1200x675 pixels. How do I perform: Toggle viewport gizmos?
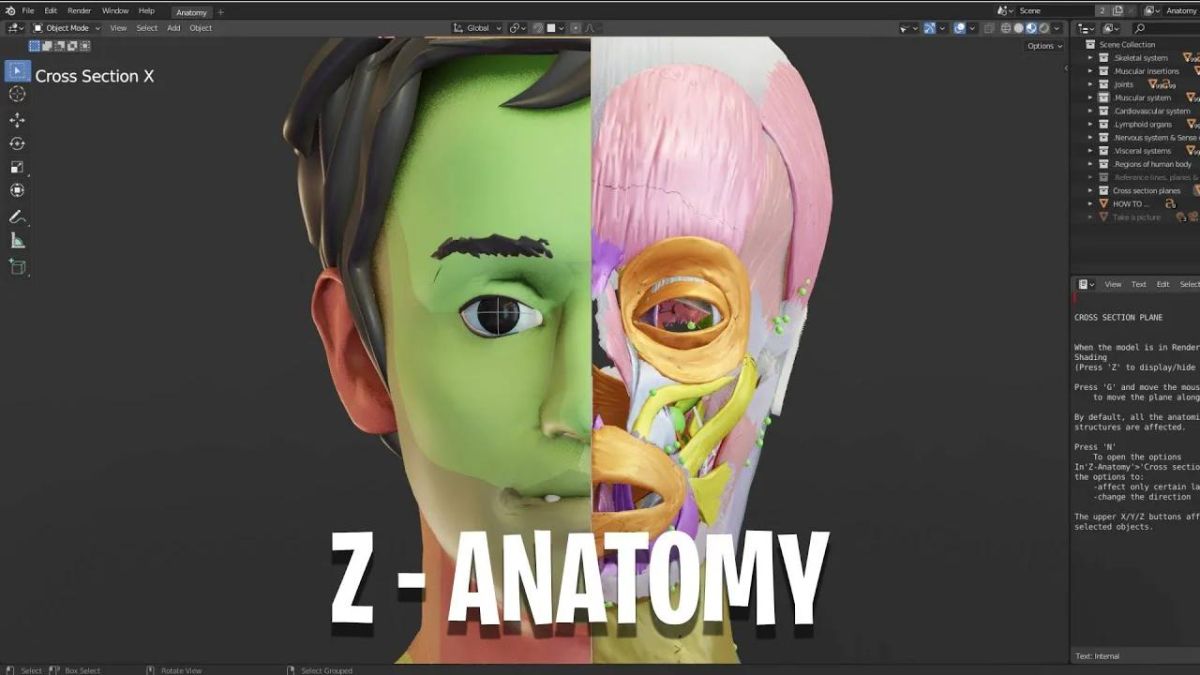(x=929, y=28)
